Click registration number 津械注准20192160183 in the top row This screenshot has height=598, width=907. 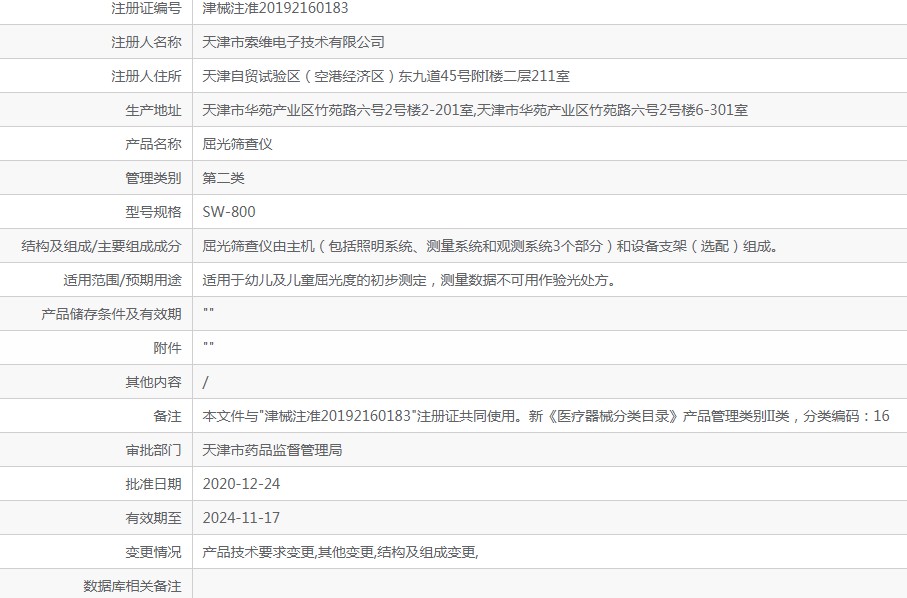[275, 8]
